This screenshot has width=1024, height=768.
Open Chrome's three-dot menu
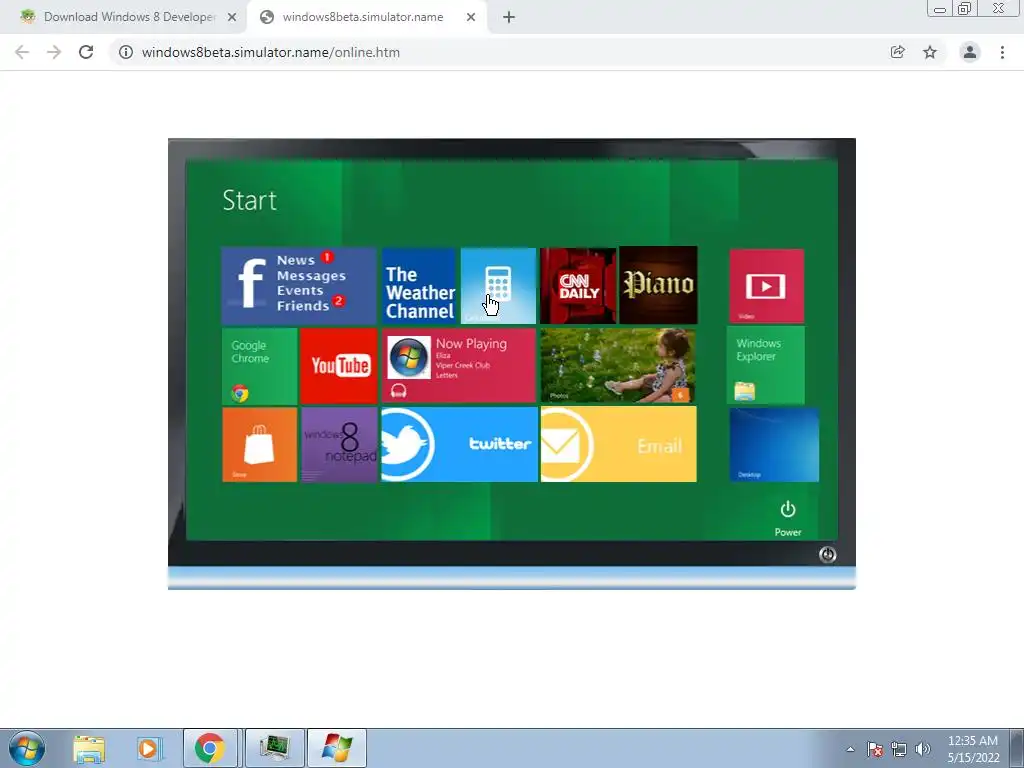tap(1002, 52)
